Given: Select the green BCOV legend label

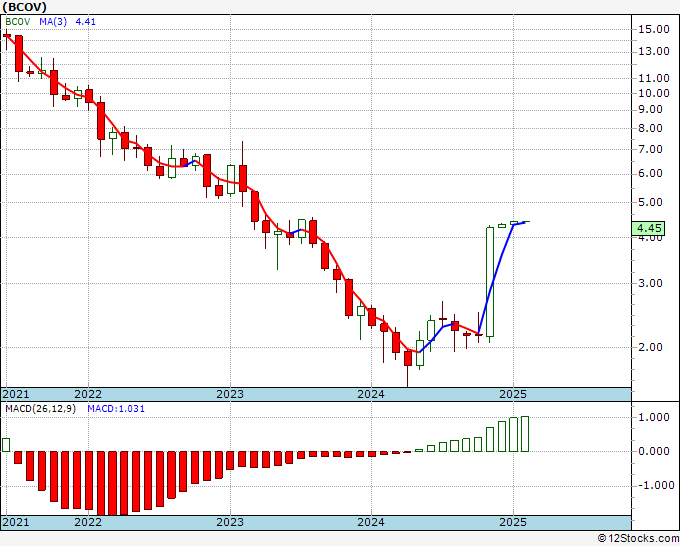Looking at the screenshot, I should tap(18, 22).
